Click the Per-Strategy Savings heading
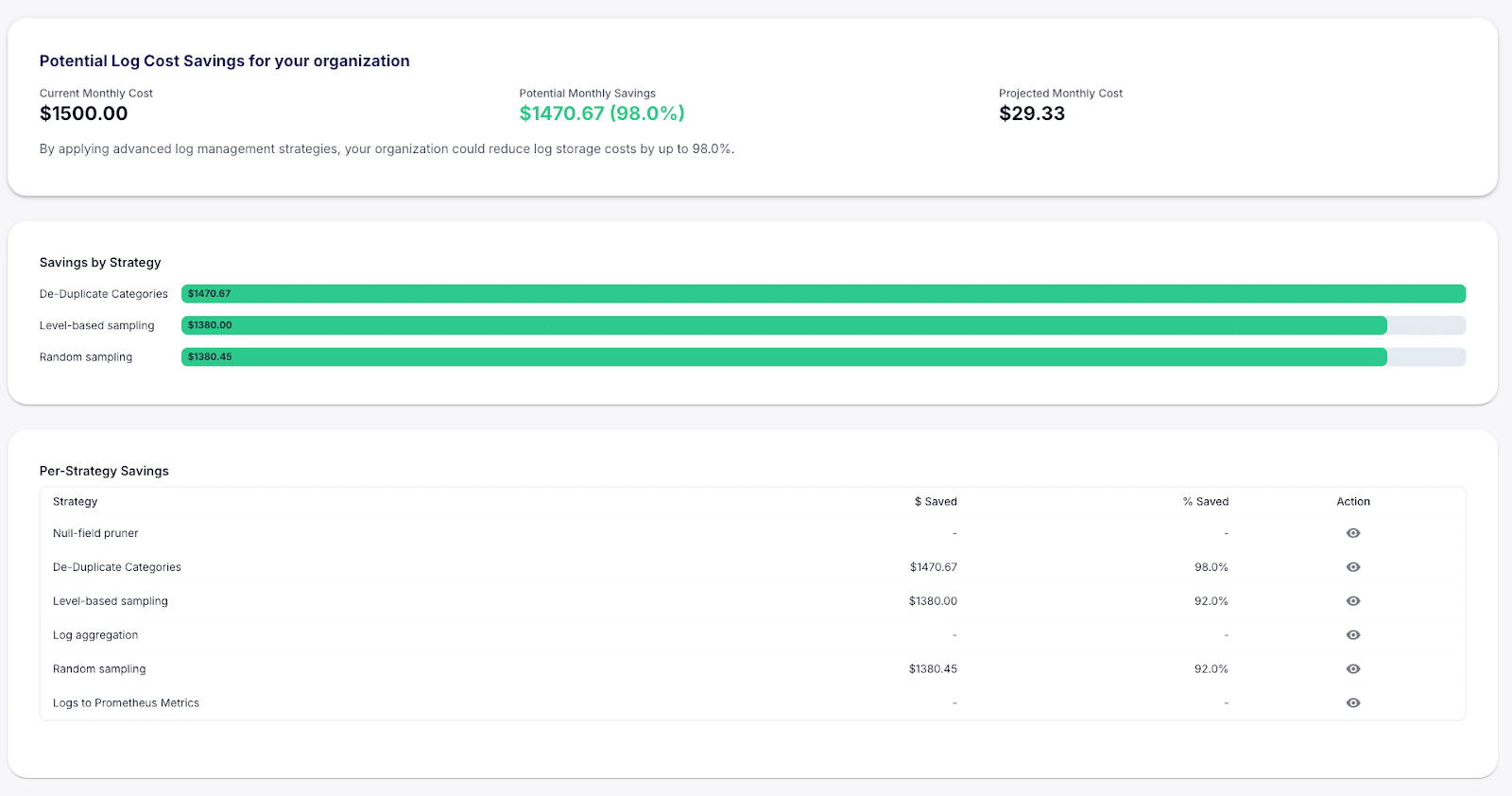1512x796 pixels. pyautogui.click(x=104, y=471)
